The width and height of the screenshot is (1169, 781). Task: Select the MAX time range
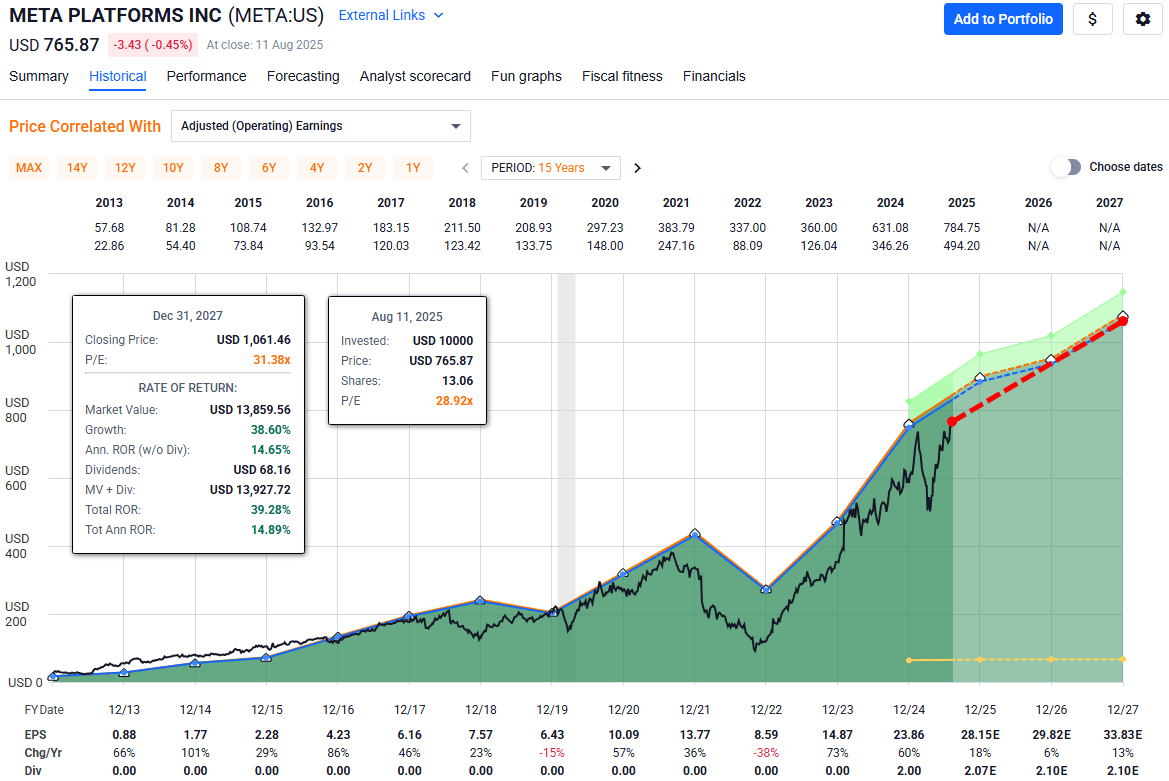click(x=28, y=167)
